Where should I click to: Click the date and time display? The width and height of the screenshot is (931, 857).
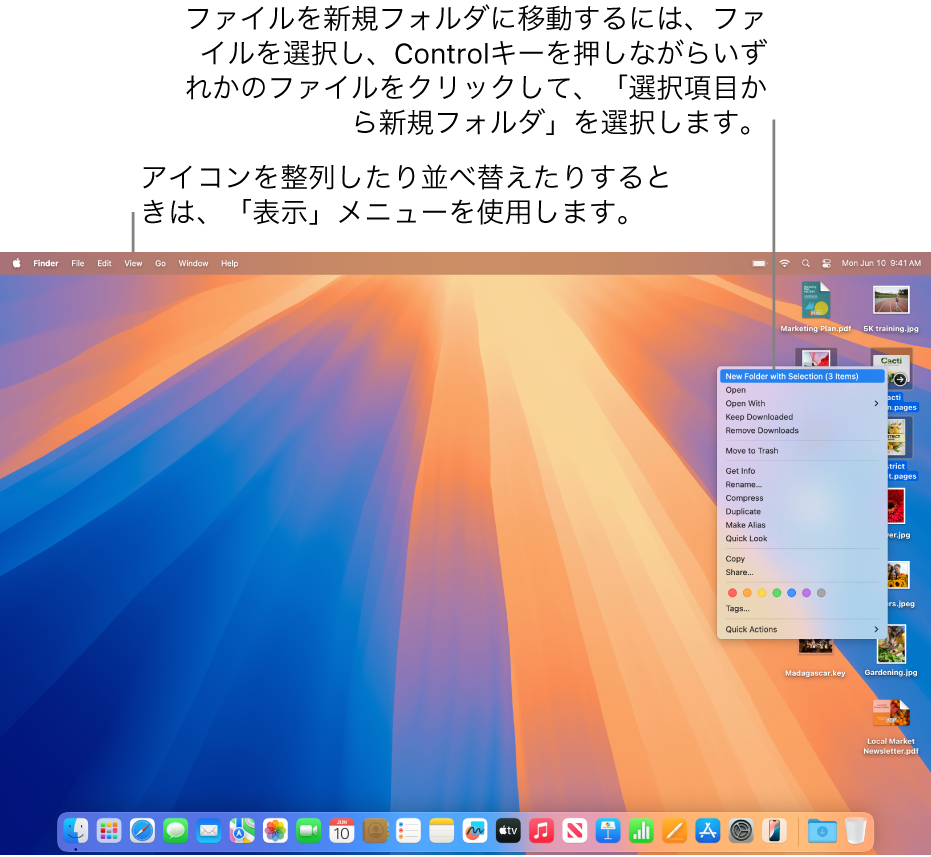click(x=881, y=263)
